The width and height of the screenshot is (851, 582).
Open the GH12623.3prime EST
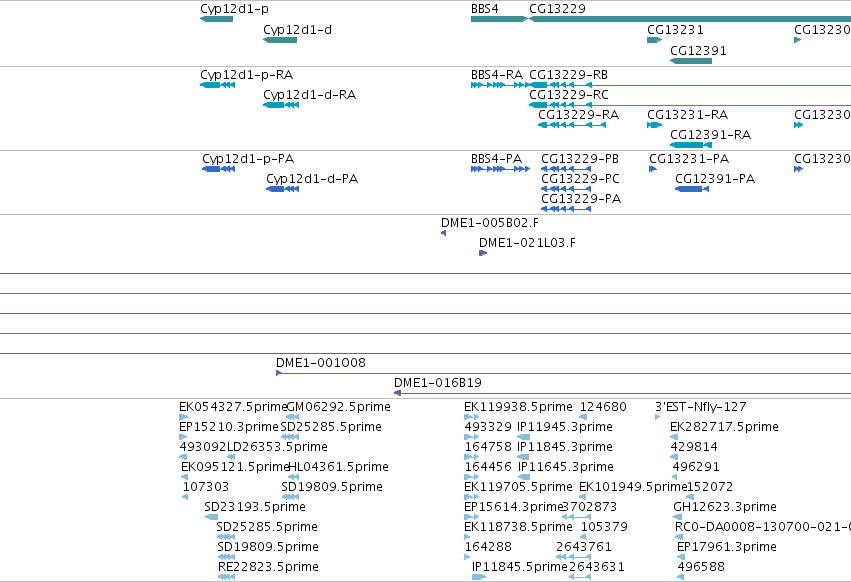tap(677, 517)
